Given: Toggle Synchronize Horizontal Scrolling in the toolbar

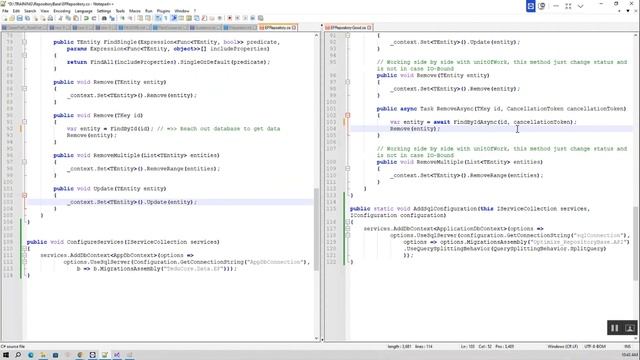Looking at the screenshot, I should point(147,18).
